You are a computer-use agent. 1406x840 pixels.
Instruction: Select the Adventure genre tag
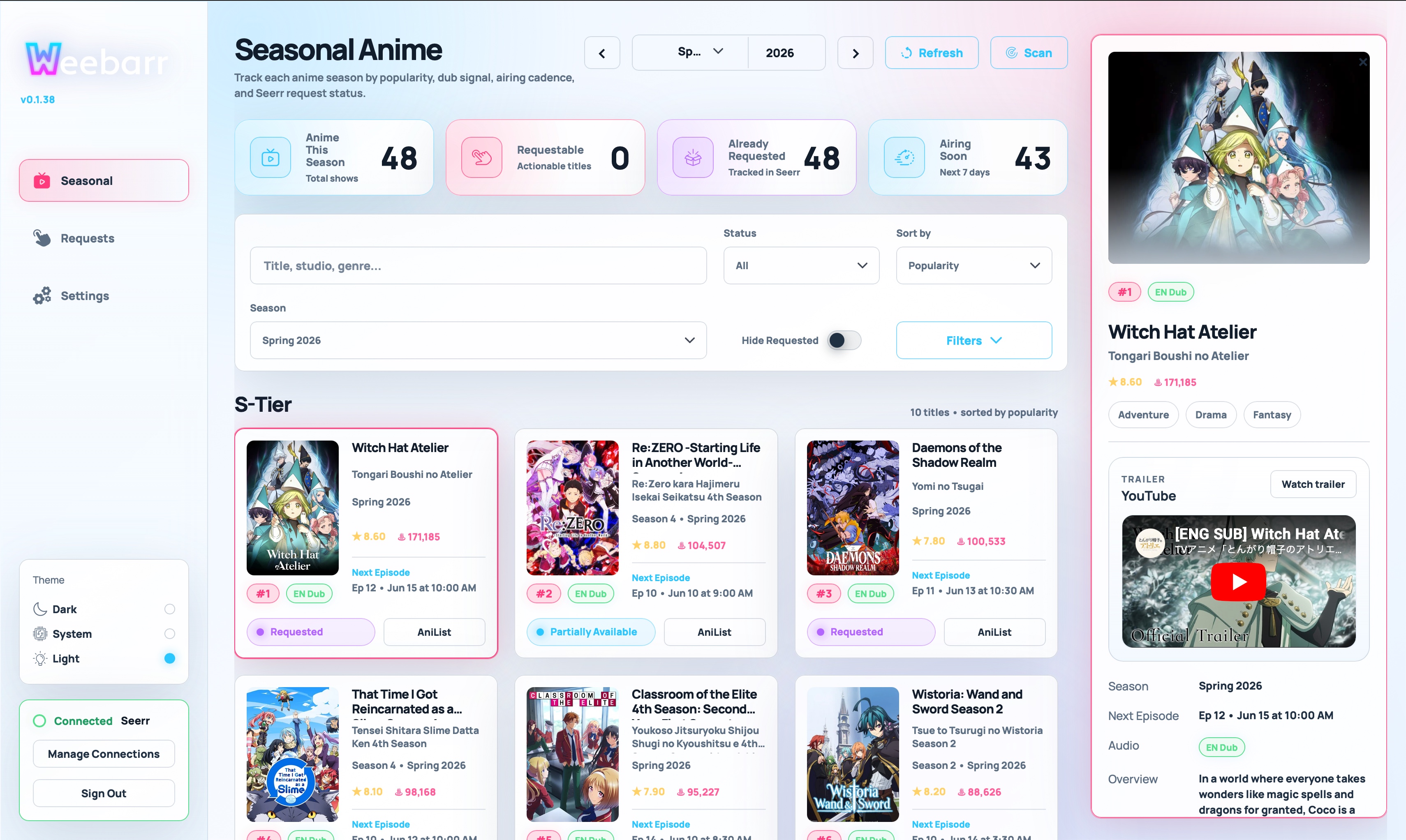point(1143,415)
